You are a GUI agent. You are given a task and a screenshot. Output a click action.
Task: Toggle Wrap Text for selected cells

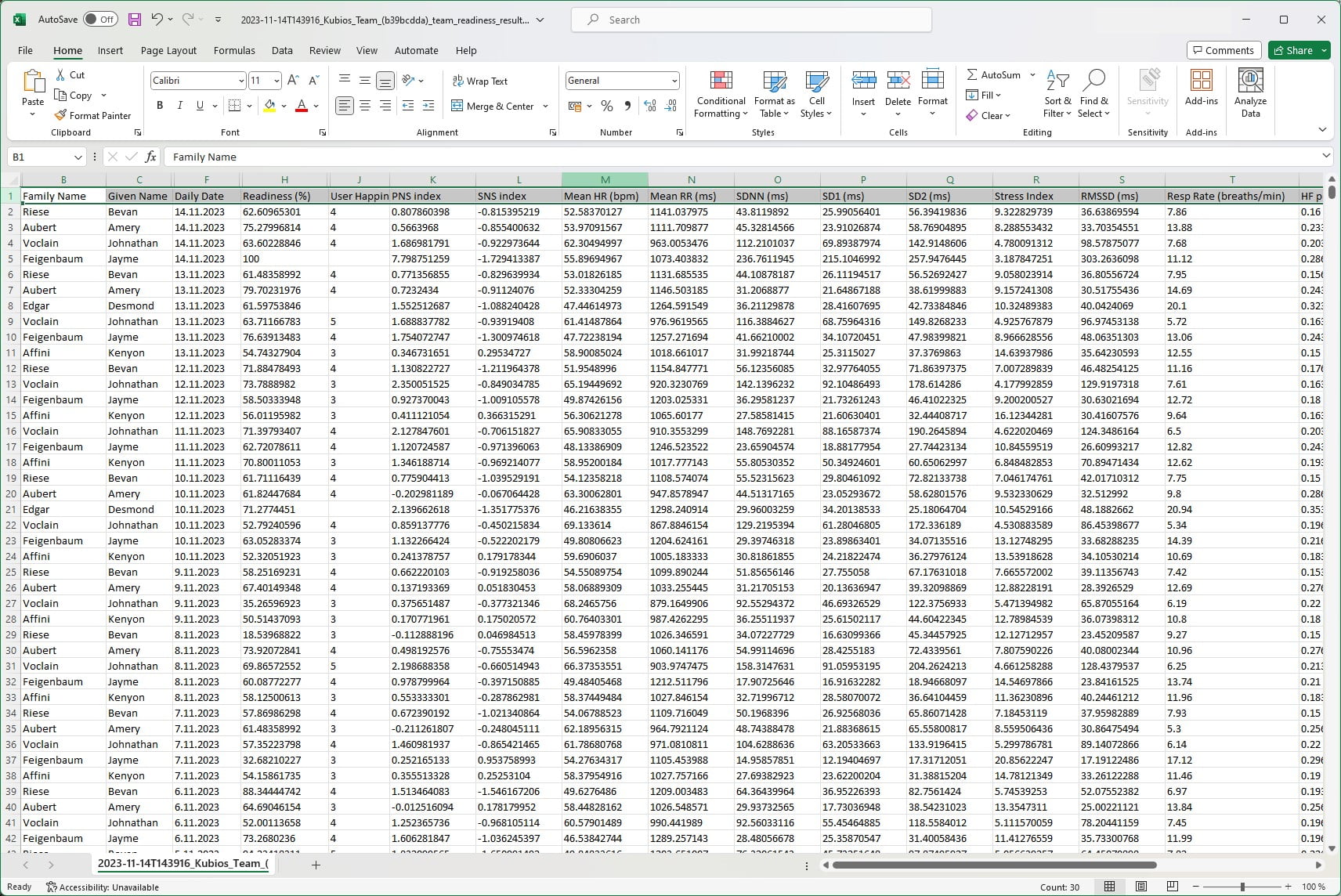click(479, 81)
